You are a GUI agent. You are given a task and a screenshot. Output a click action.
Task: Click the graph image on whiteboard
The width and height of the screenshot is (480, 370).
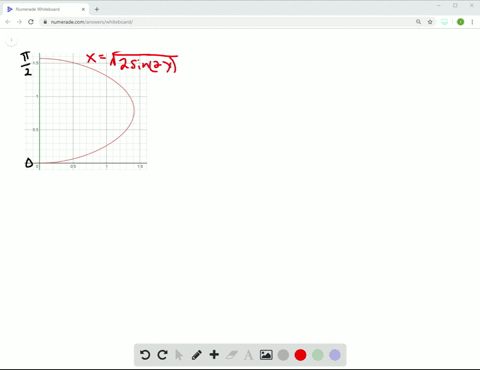(x=86, y=112)
